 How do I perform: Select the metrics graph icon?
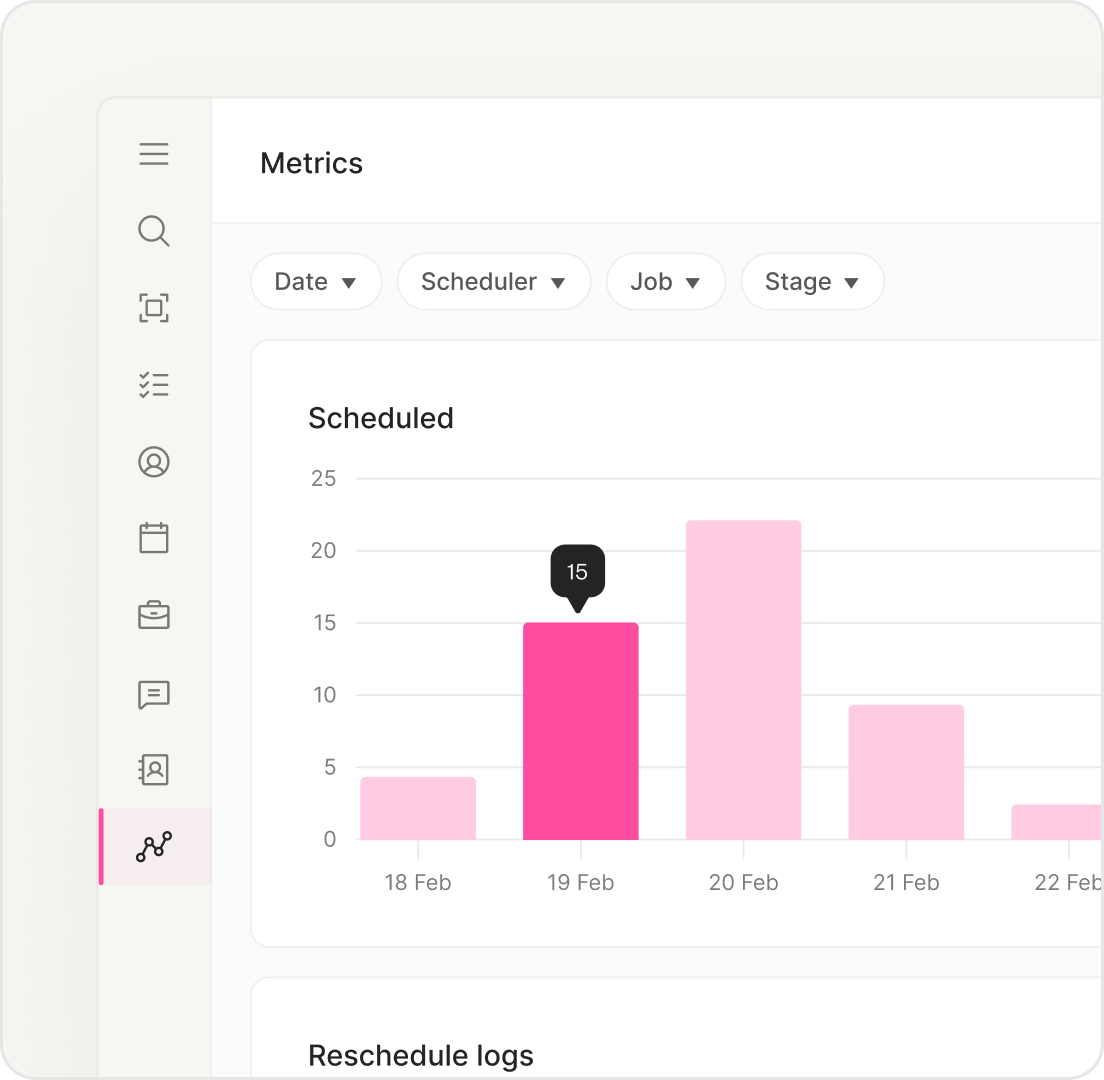[153, 846]
